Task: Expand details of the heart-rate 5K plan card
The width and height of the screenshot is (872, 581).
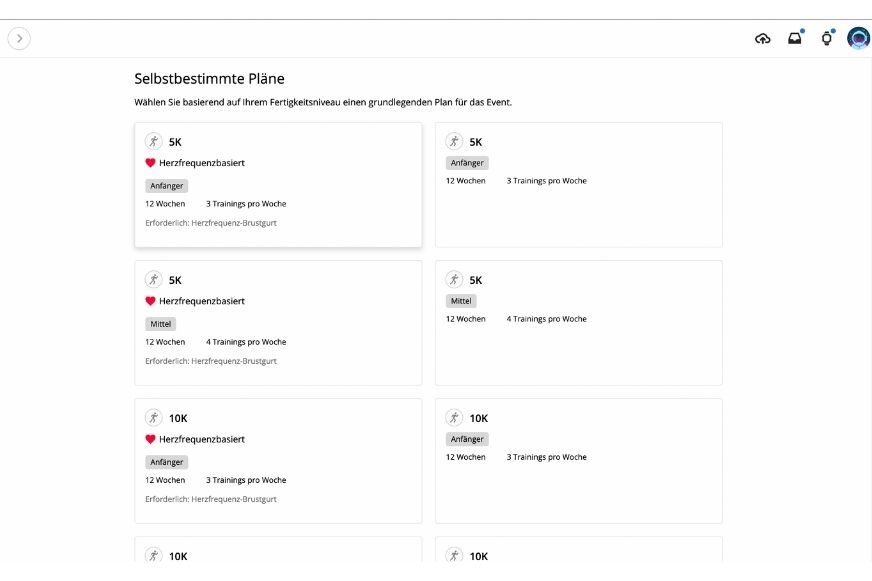Action: pyautogui.click(x=278, y=183)
